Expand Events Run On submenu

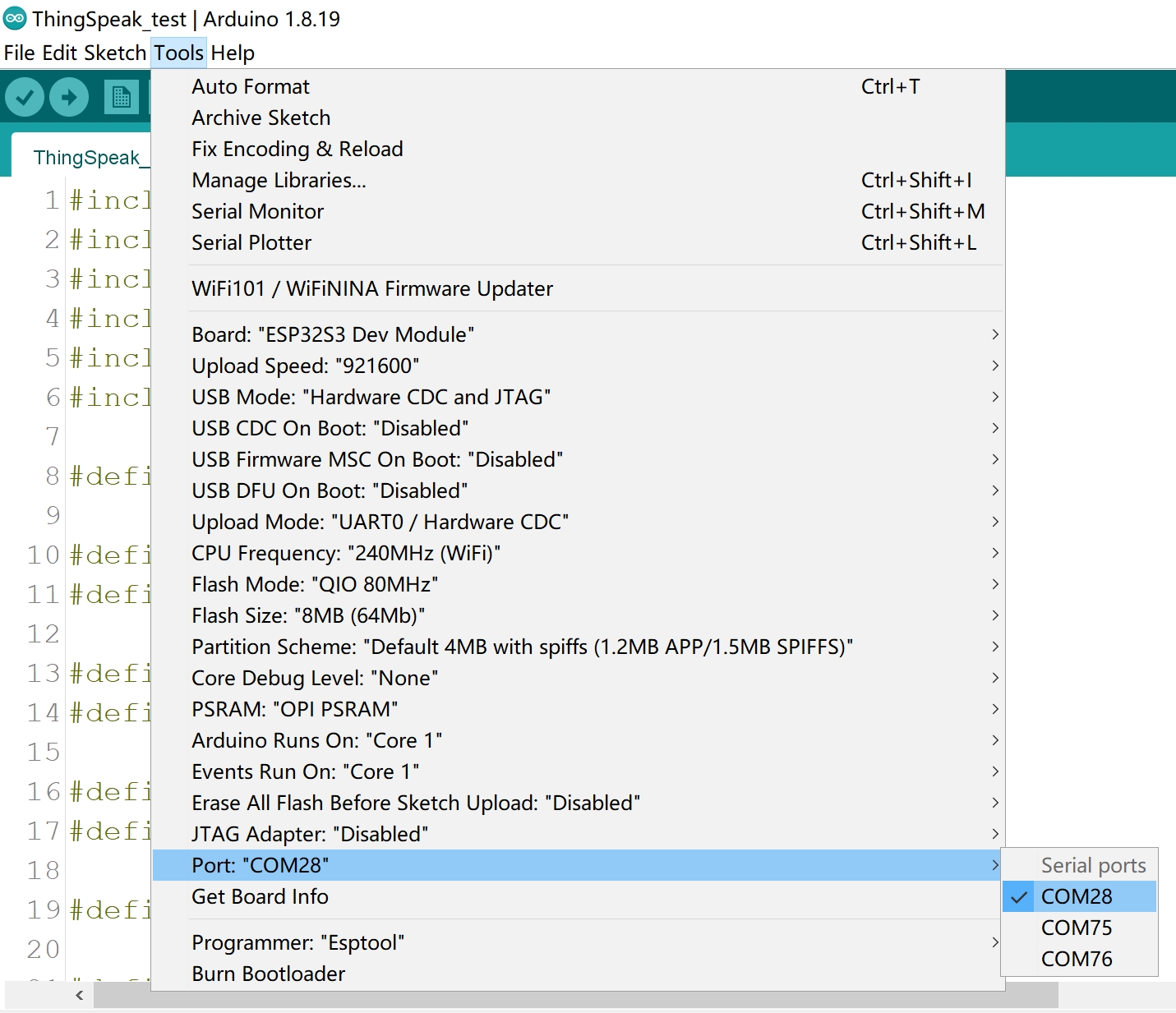pos(578,771)
